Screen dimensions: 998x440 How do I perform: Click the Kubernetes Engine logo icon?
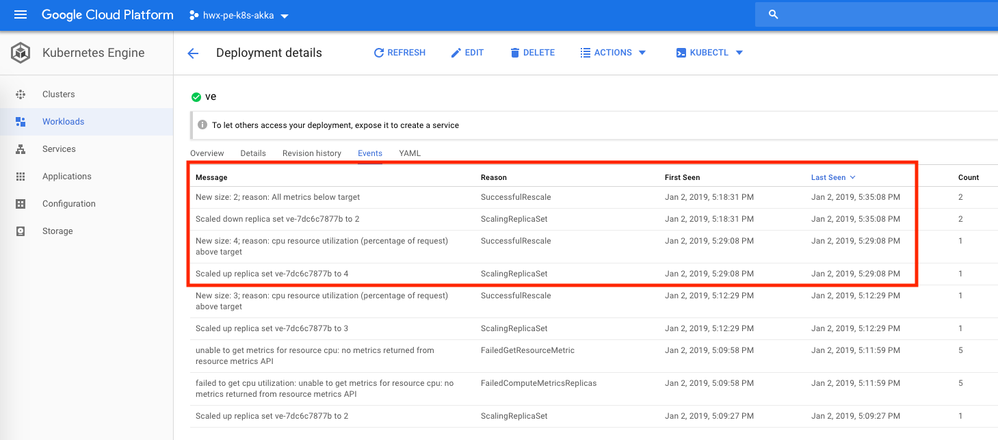click(x=20, y=53)
